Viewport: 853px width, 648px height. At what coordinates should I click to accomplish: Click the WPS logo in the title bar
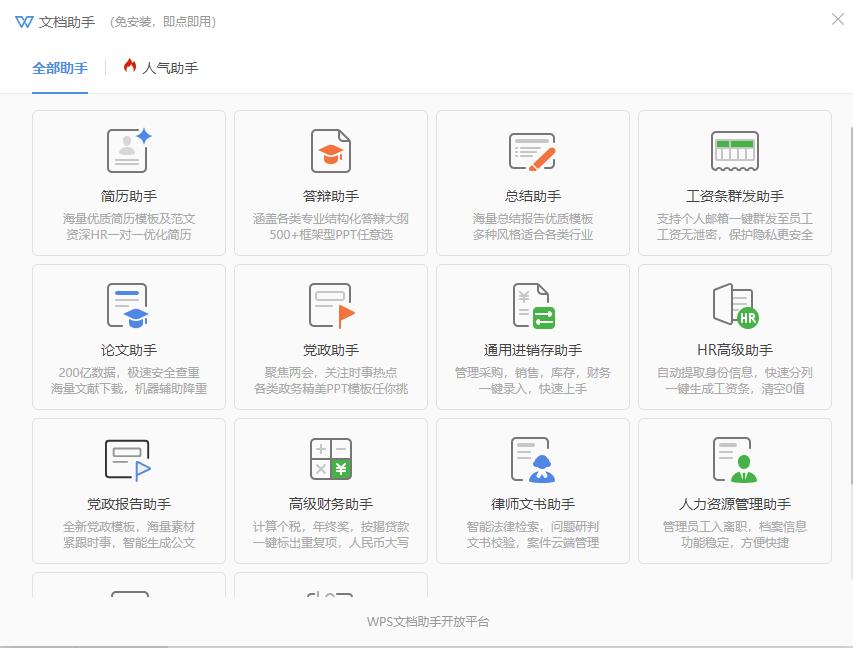pos(25,21)
